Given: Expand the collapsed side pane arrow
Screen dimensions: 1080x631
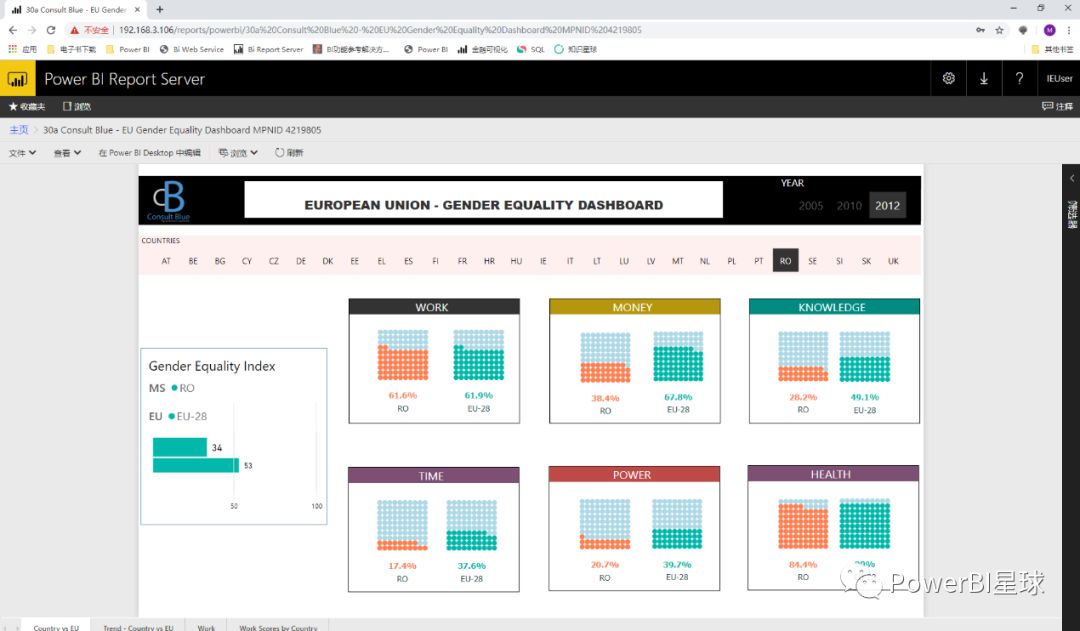Looking at the screenshot, I should [1072, 178].
